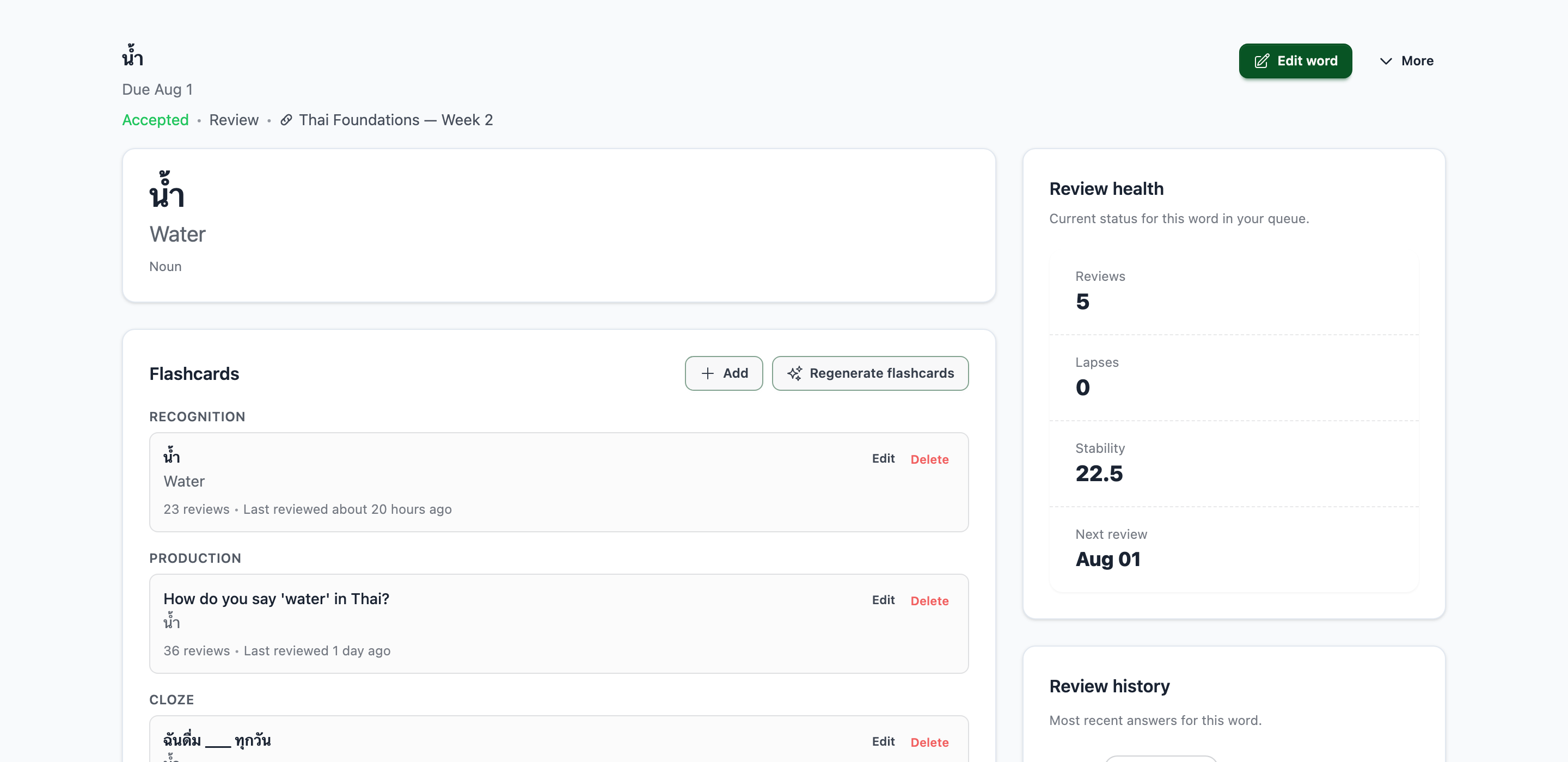This screenshot has height=762, width=1568.
Task: Click the Reviews count '5'
Action: click(1082, 302)
